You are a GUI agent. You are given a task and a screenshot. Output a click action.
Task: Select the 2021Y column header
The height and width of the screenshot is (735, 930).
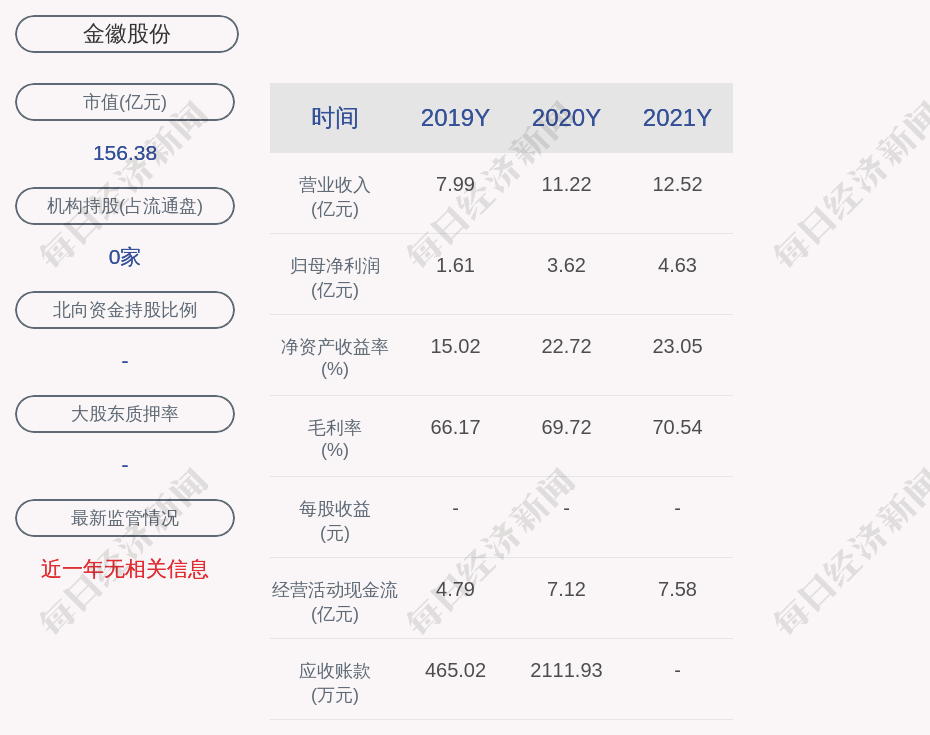click(x=677, y=118)
